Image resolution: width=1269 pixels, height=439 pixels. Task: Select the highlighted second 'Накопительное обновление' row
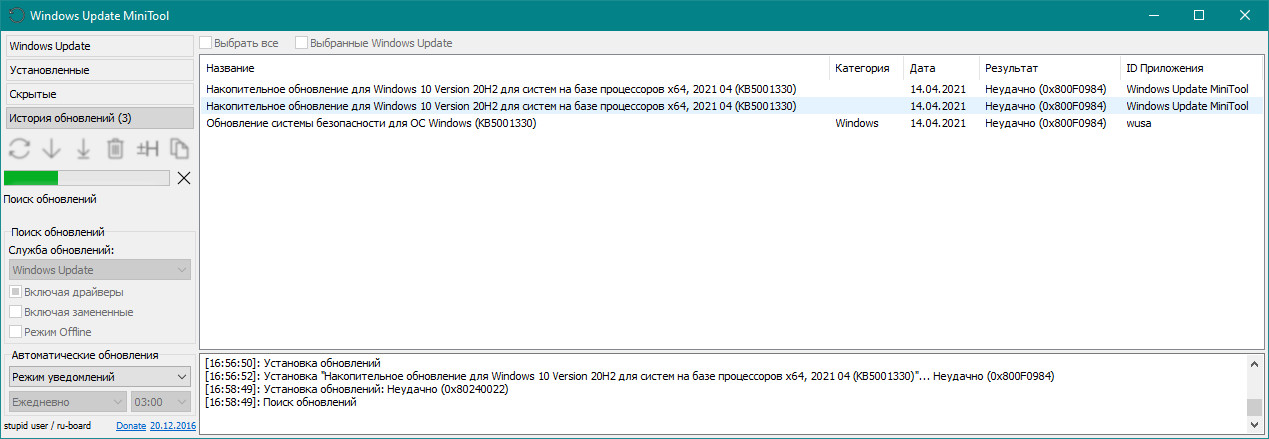pos(731,106)
